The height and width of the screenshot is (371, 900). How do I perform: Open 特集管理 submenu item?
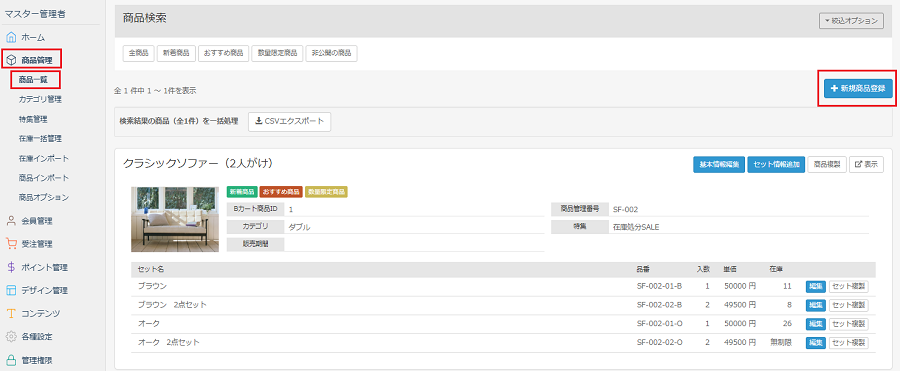click(33, 119)
